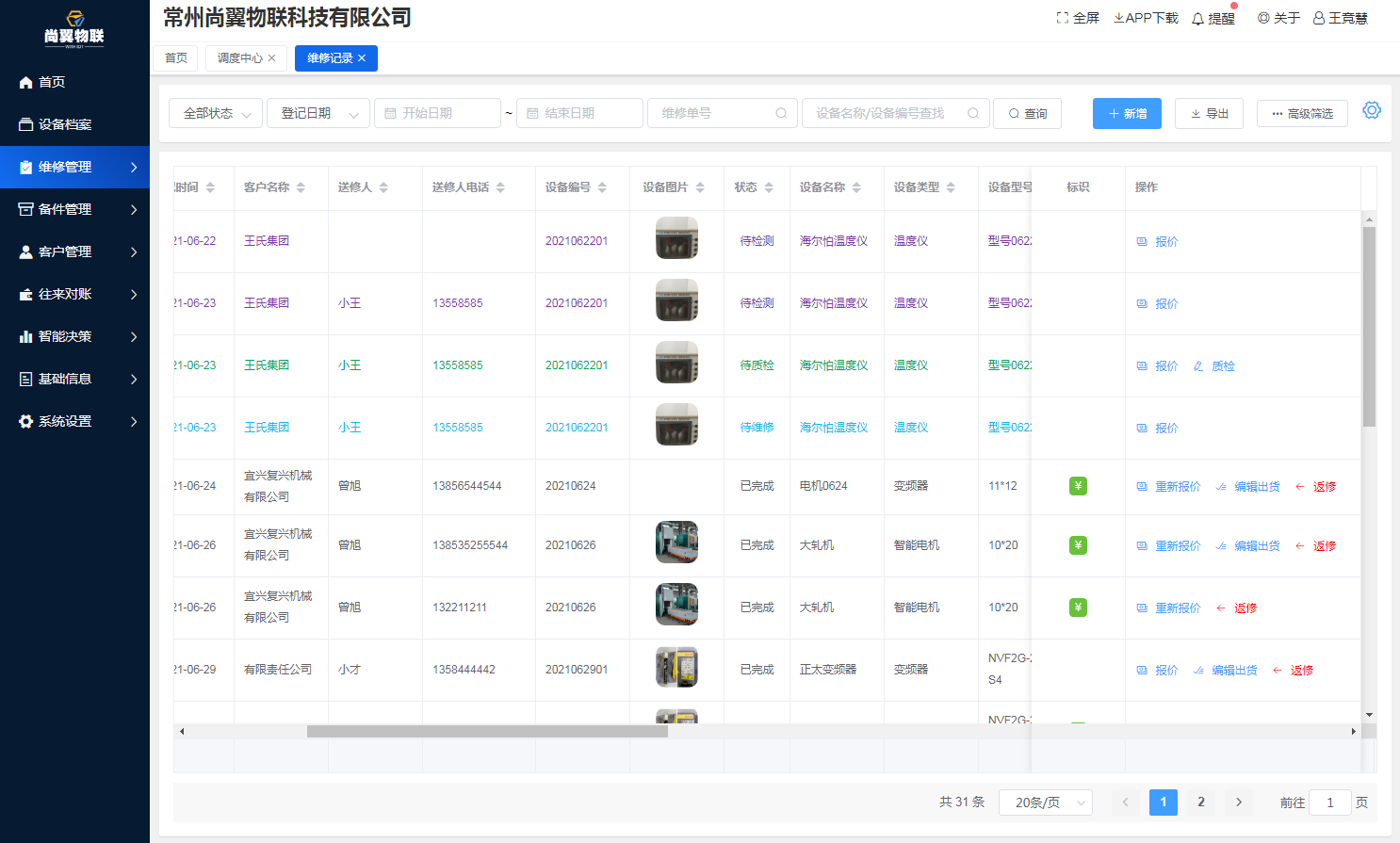The height and width of the screenshot is (843, 1400).
Task: Open the 全部状态 dropdown
Action: (x=216, y=113)
